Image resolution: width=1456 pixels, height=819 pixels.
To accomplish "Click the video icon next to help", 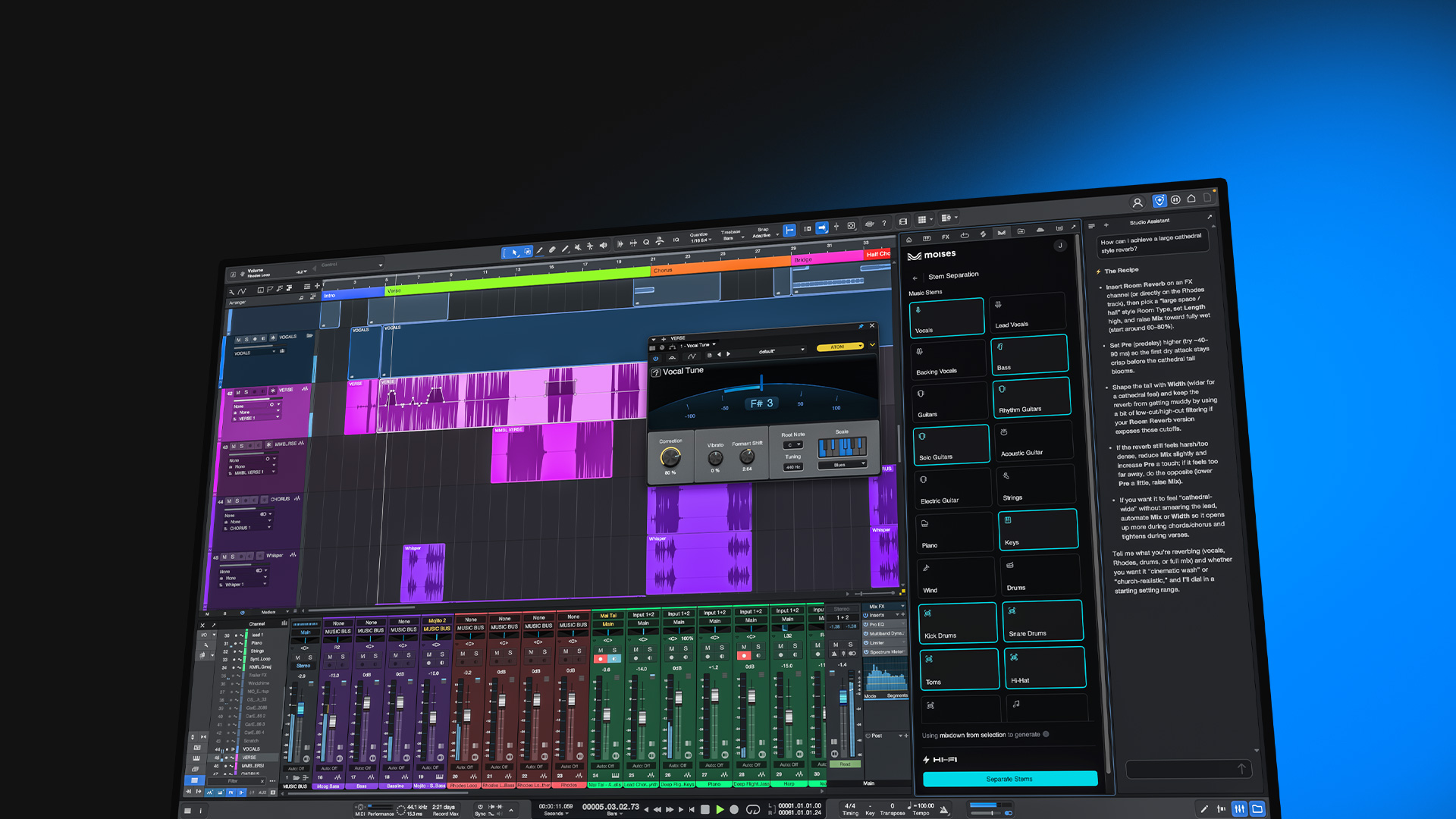I will click(x=902, y=222).
